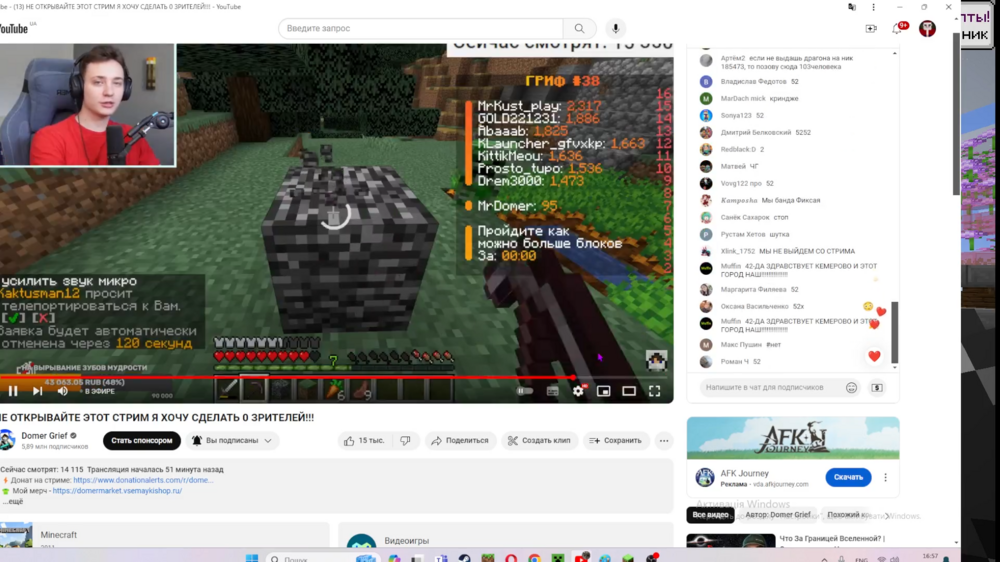The height and width of the screenshot is (562, 1000).
Task: Open the donationalerts donation link
Action: click(x=143, y=480)
